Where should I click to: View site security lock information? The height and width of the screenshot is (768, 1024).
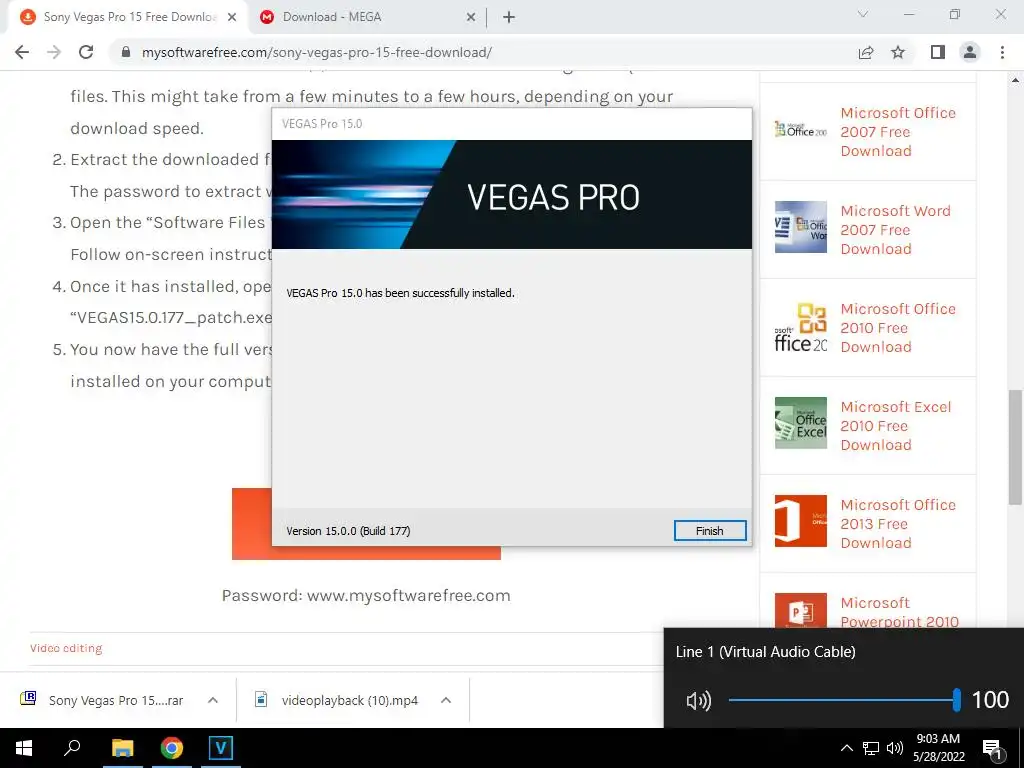(126, 52)
